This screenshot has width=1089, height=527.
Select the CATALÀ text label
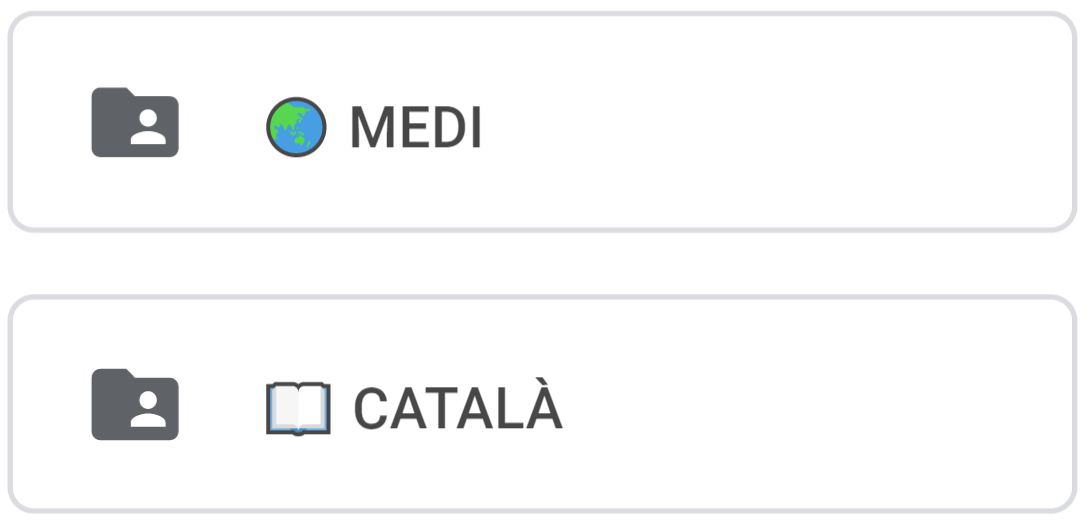point(458,409)
